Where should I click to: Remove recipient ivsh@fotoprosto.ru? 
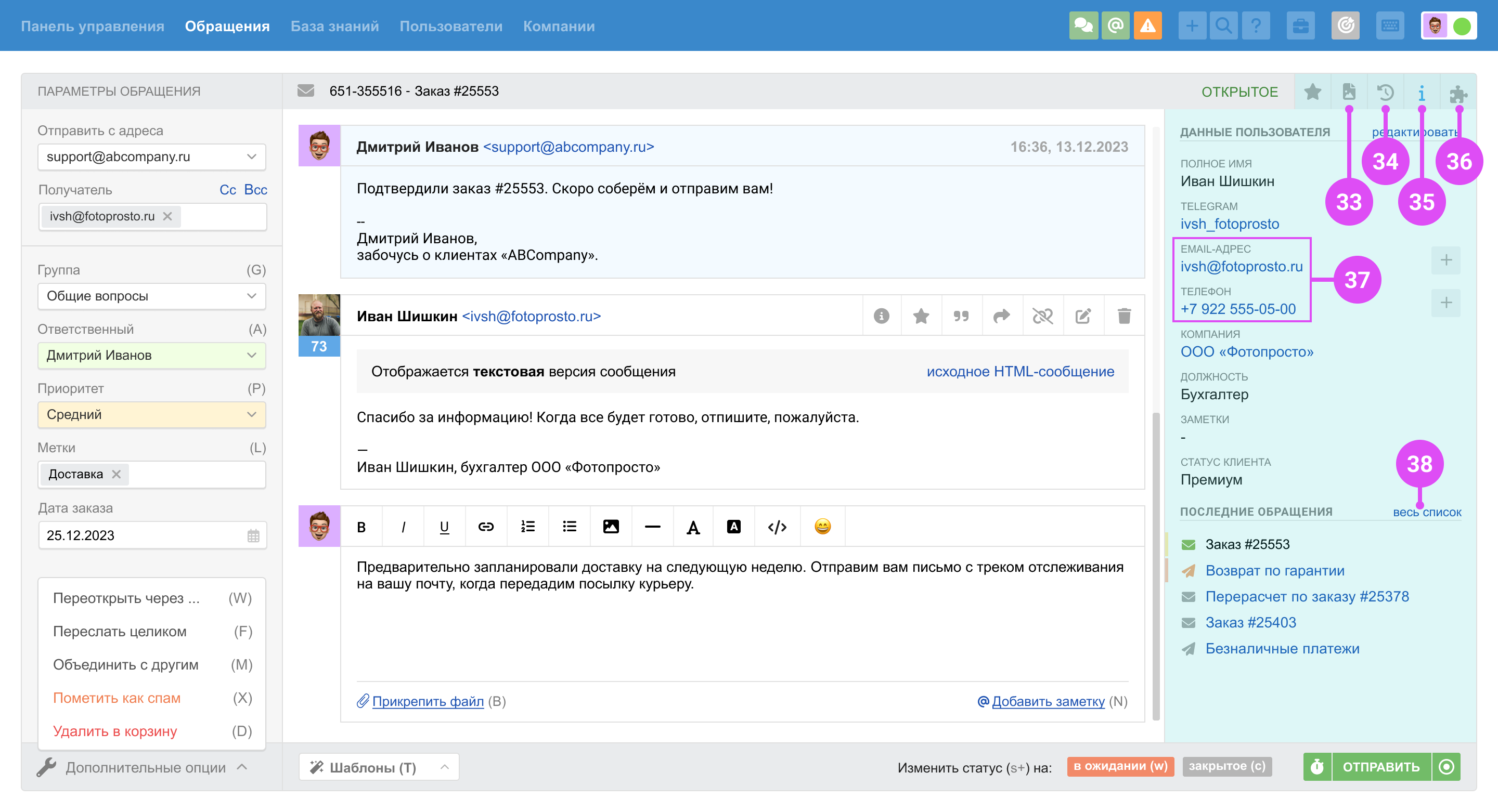tap(167, 216)
